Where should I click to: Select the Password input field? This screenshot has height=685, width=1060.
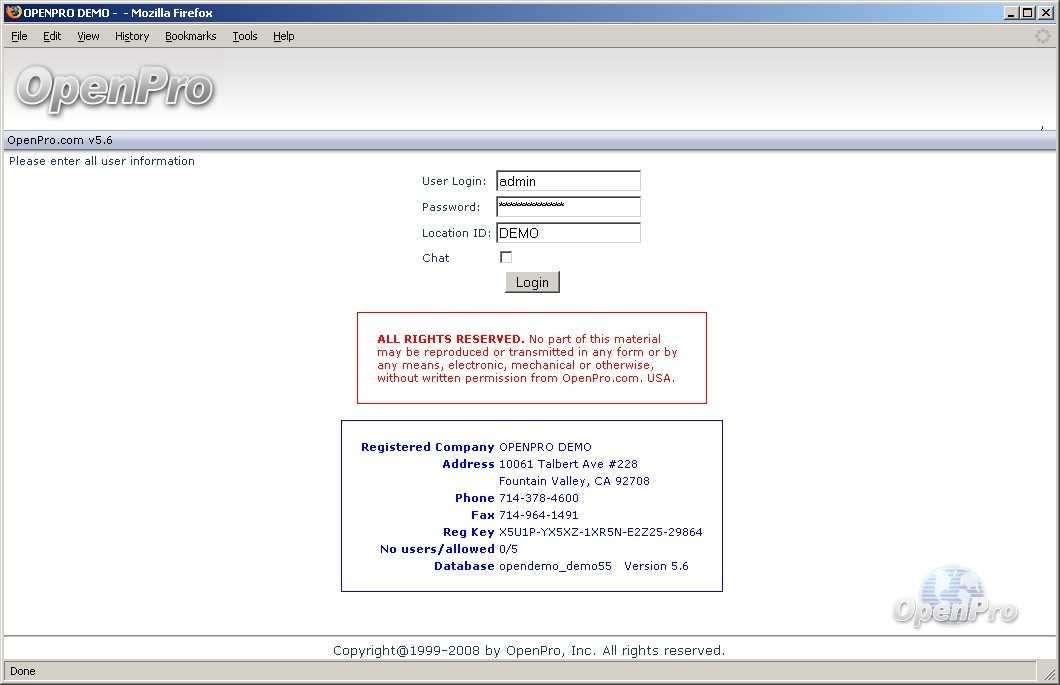click(568, 207)
